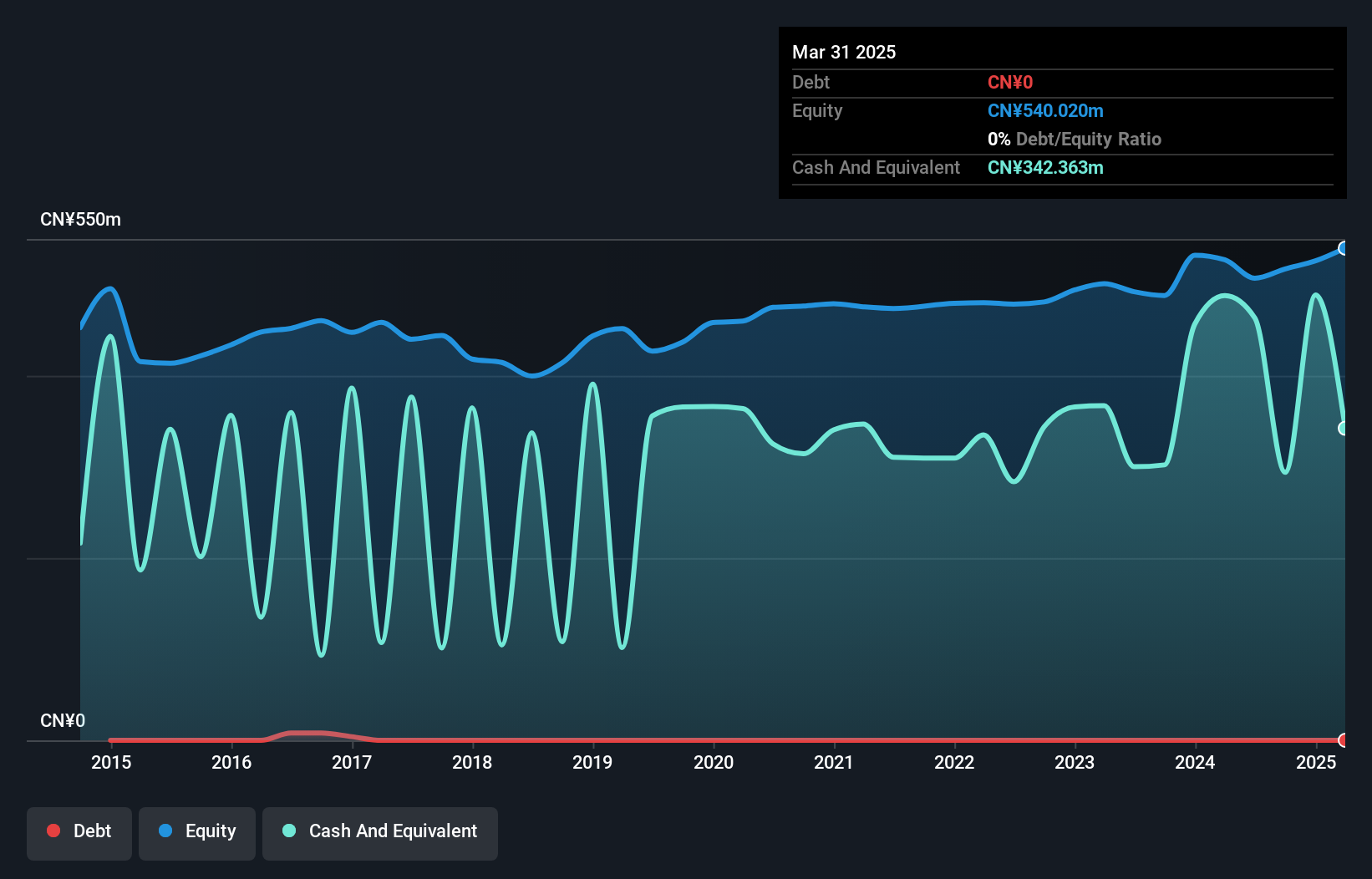The width and height of the screenshot is (1372, 879).
Task: Click the CN¥342.363m cash value
Action: click(x=1045, y=167)
